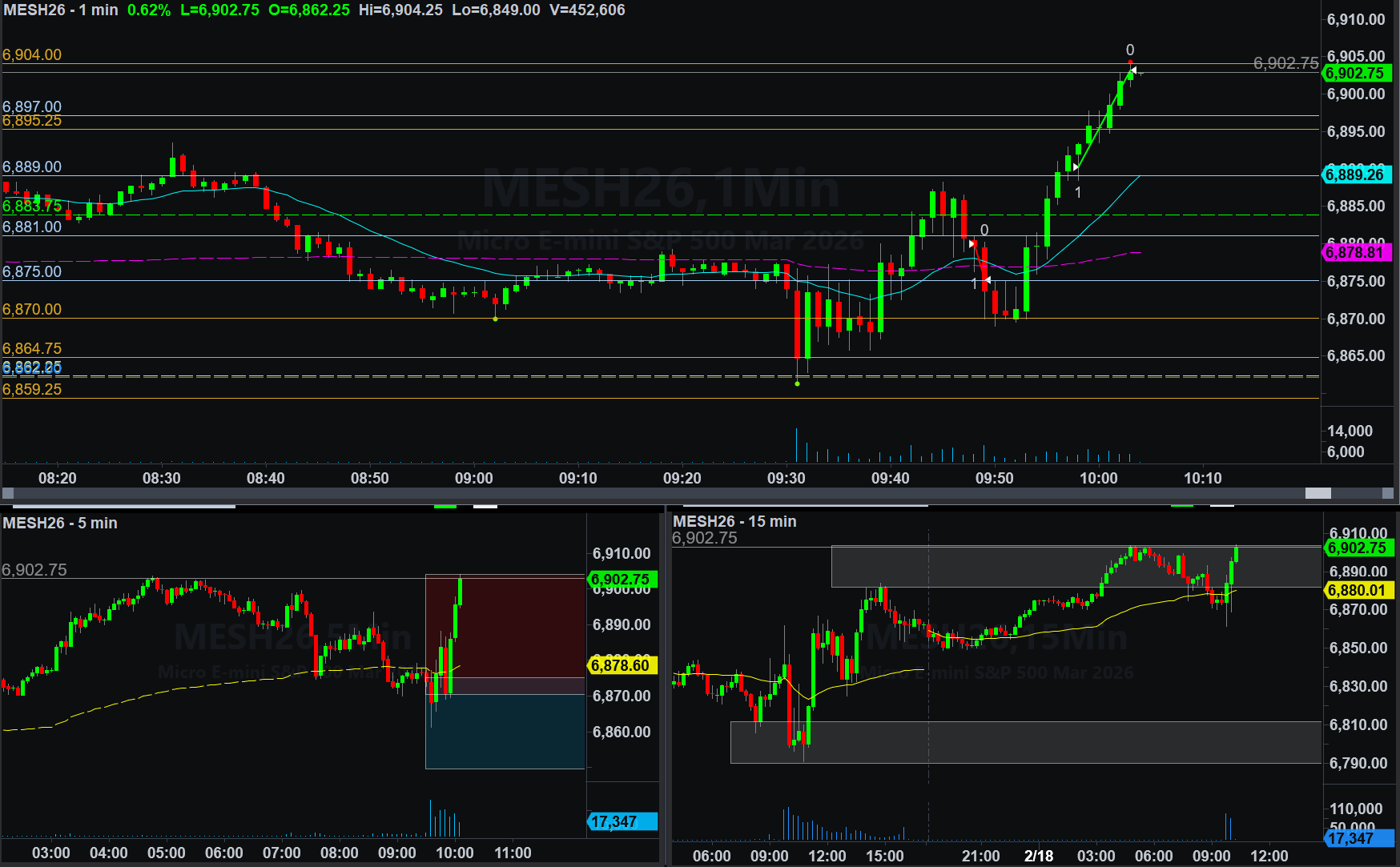The height and width of the screenshot is (867, 1400).
Task: Select the blue 17,347 volume tag on 5-min chart
Action: point(622,821)
